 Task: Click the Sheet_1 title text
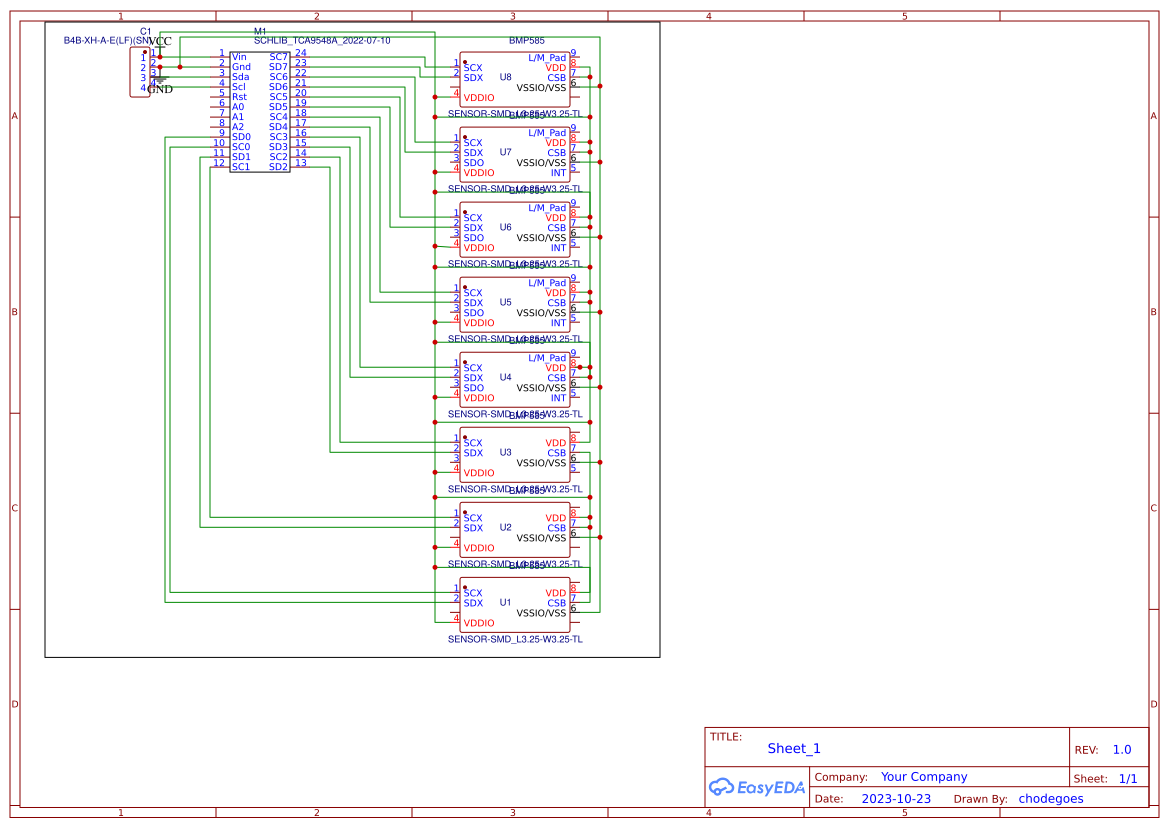pyautogui.click(x=793, y=748)
